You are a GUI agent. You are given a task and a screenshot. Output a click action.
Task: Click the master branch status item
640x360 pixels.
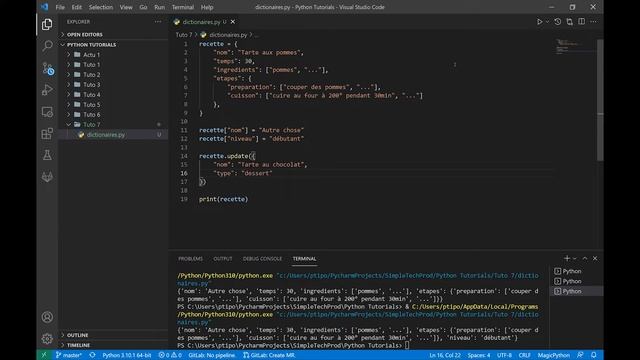pos(69,355)
